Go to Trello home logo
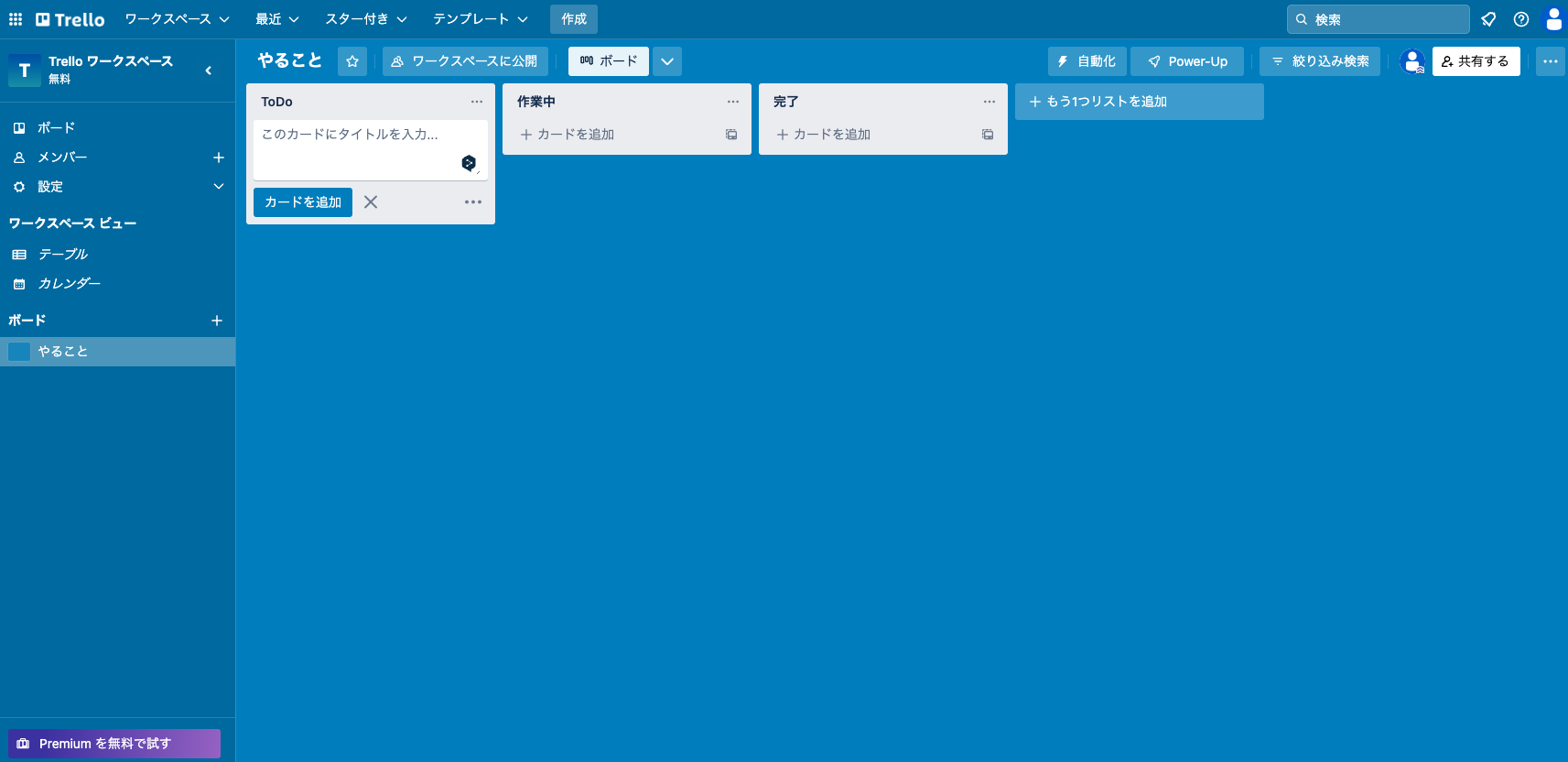 70,19
